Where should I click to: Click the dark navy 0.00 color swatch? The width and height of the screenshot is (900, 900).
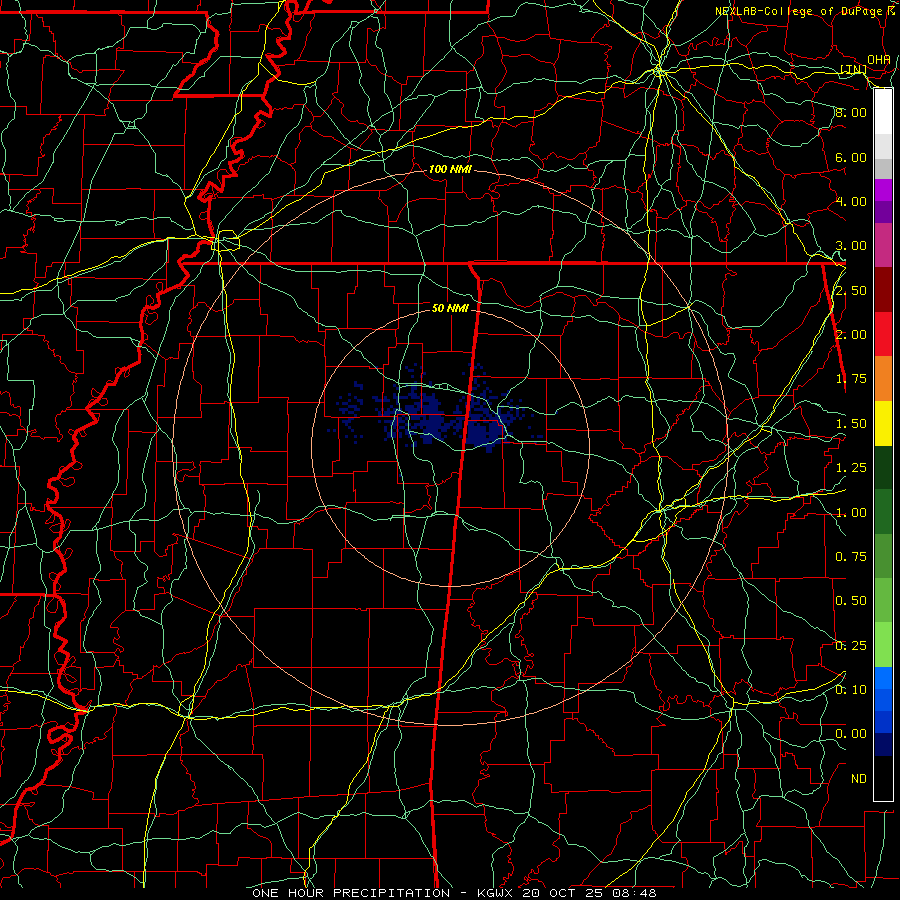coord(883,744)
